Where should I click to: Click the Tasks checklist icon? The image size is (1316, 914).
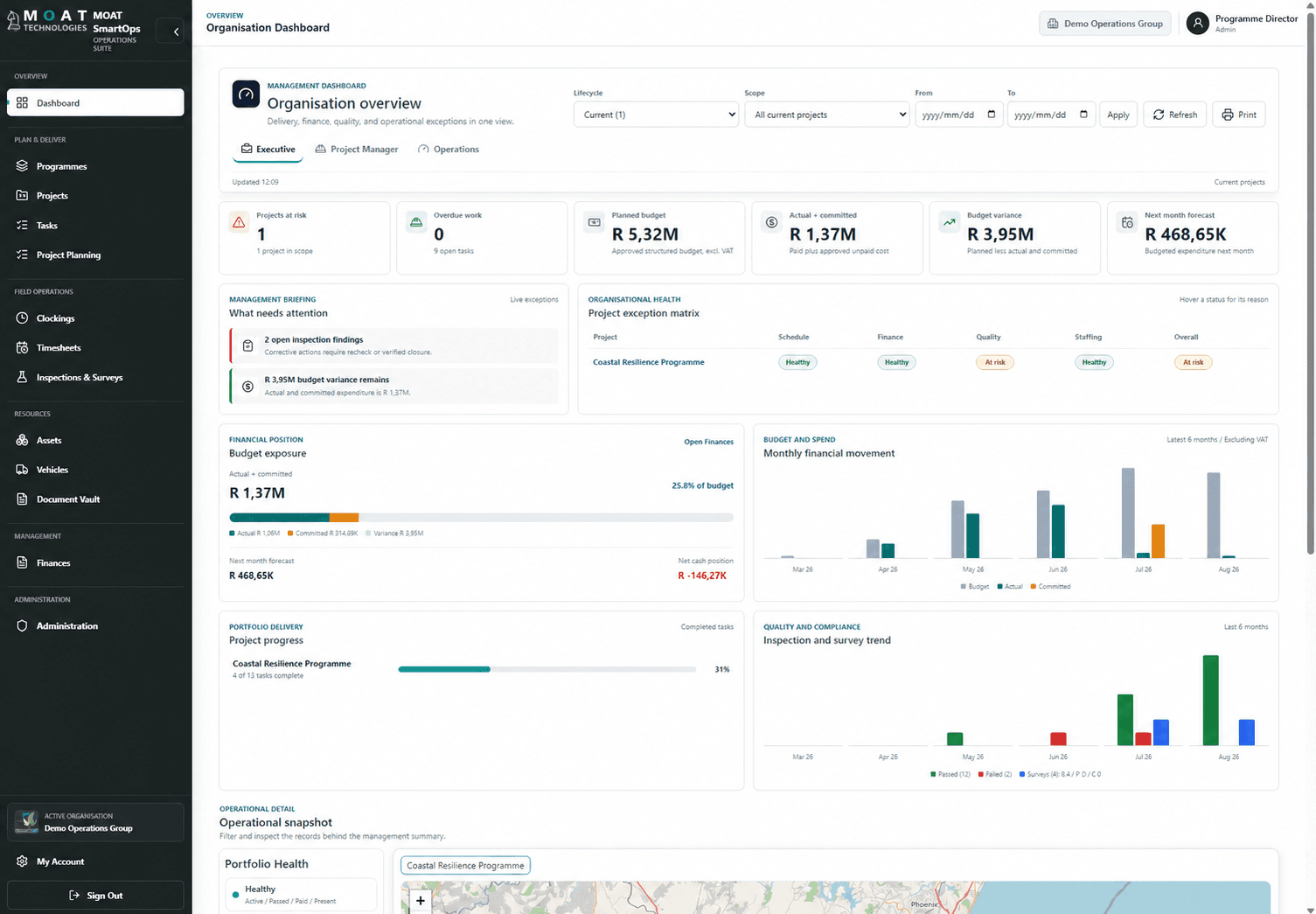22,225
